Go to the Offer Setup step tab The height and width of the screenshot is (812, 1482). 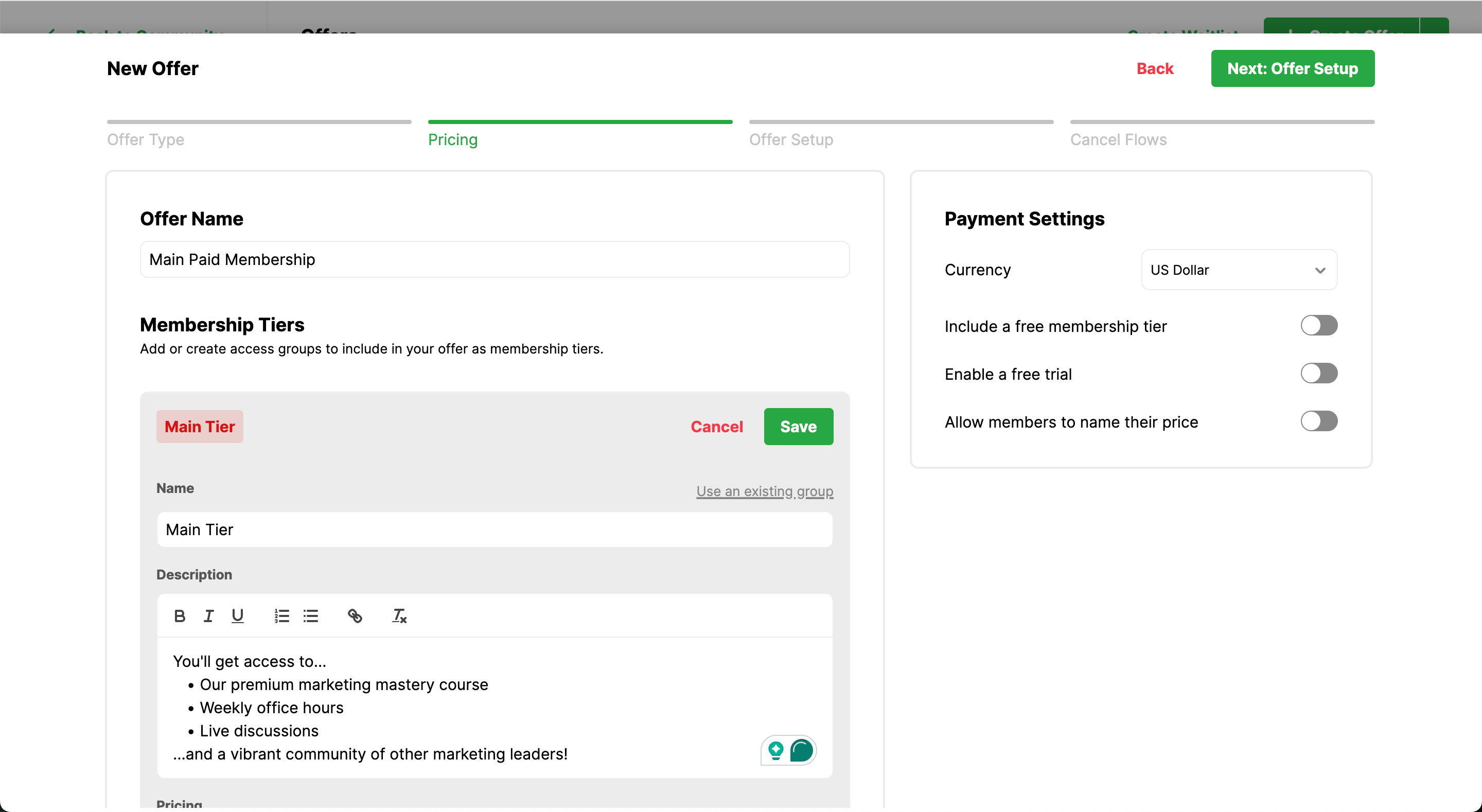point(790,139)
